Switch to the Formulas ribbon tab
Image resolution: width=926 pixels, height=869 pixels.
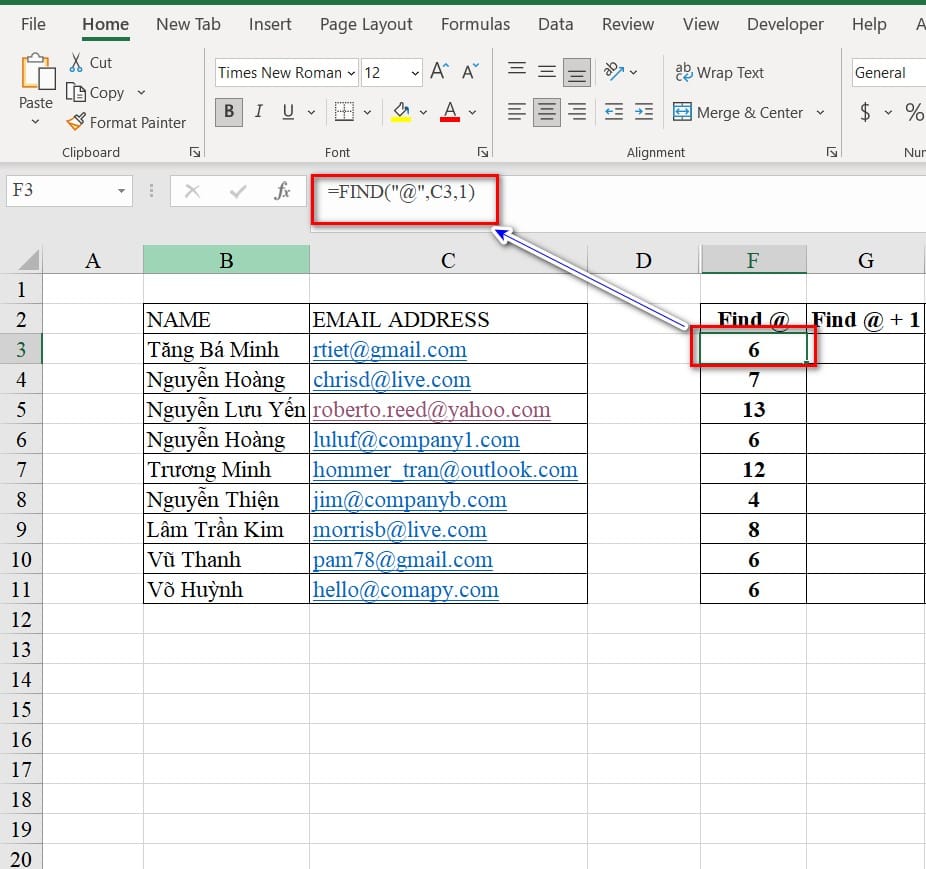475,24
